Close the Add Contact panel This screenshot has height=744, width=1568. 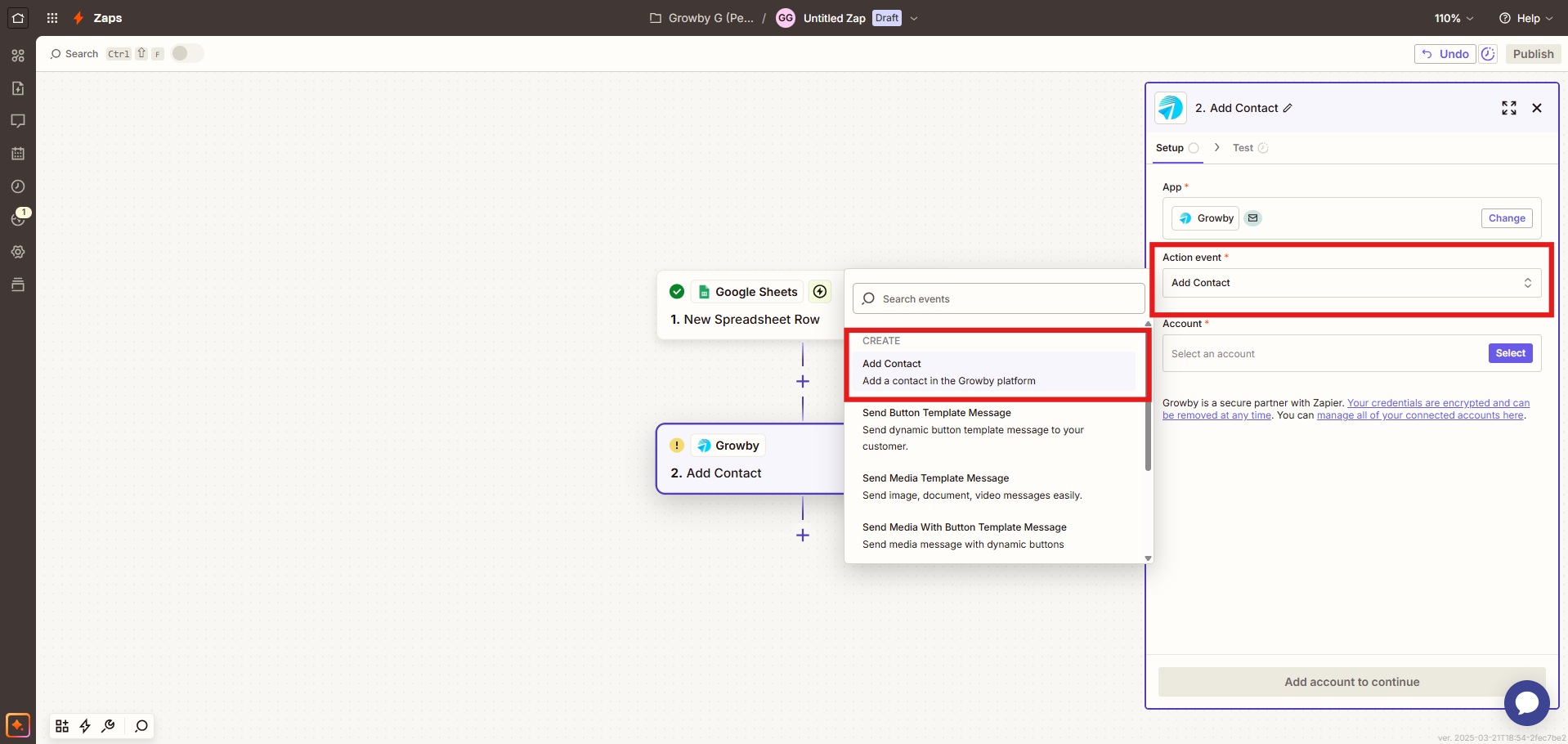pos(1537,108)
